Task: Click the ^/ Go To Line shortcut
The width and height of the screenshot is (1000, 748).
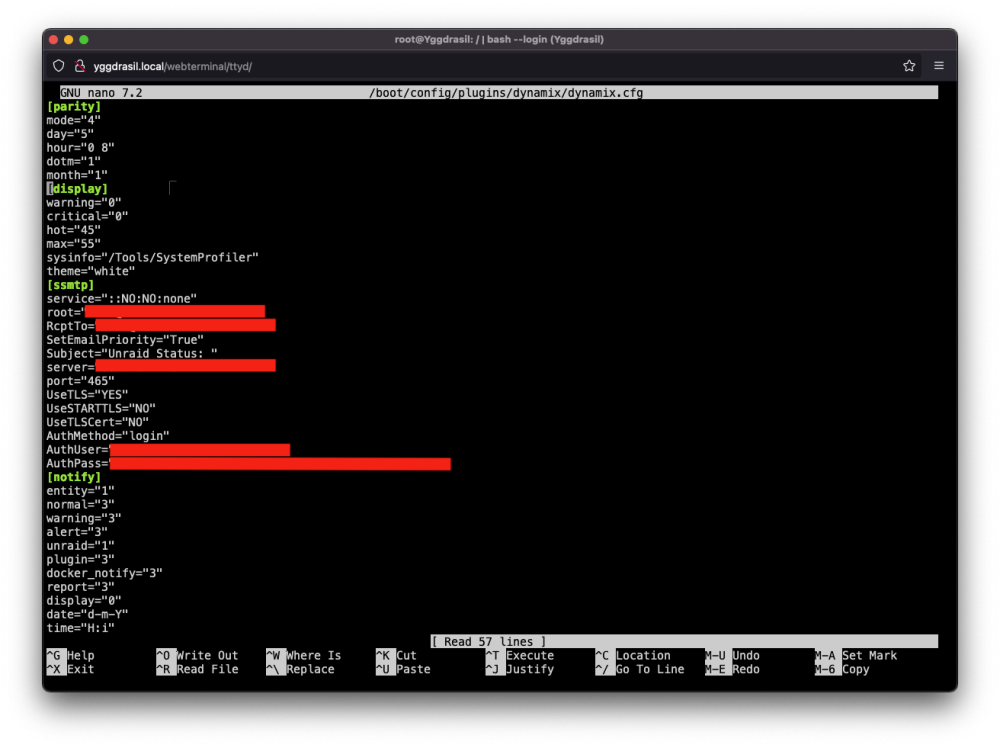Action: pyautogui.click(x=640, y=670)
